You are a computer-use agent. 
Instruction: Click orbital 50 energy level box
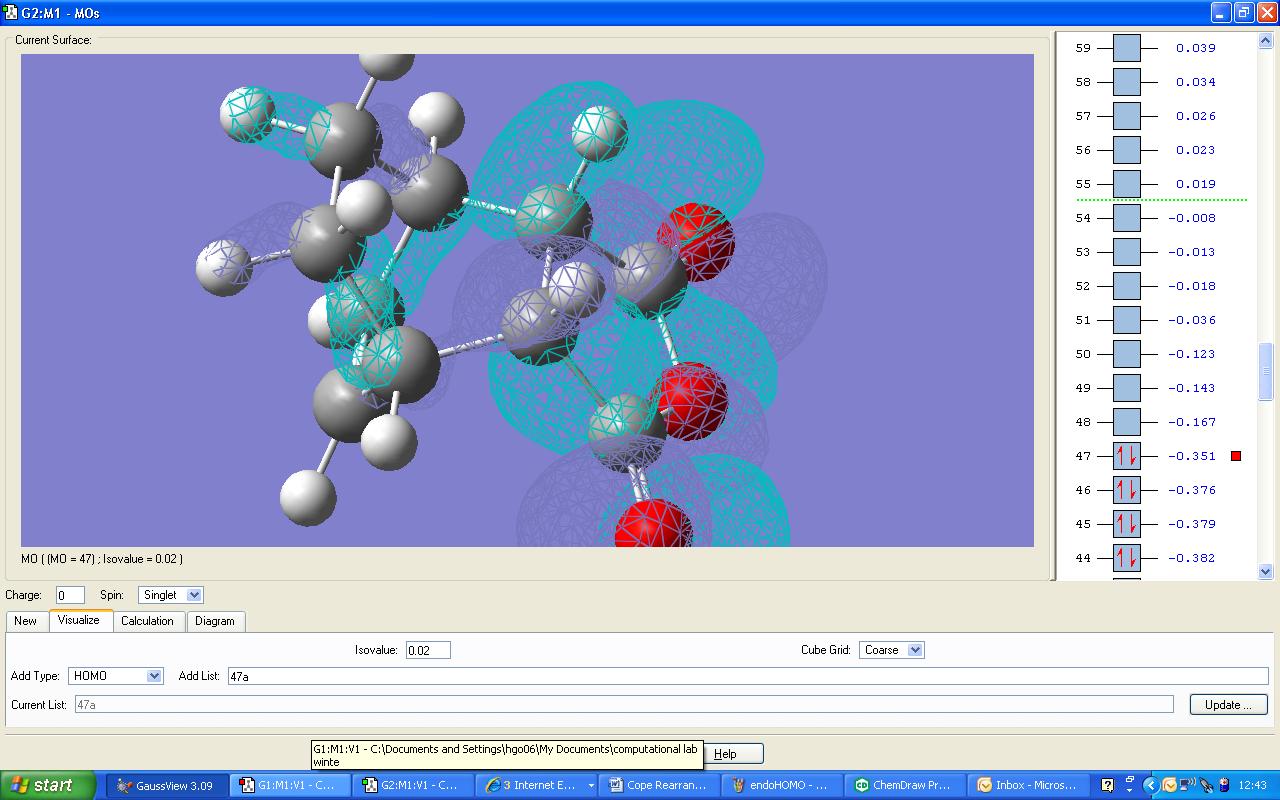[x=1126, y=354]
